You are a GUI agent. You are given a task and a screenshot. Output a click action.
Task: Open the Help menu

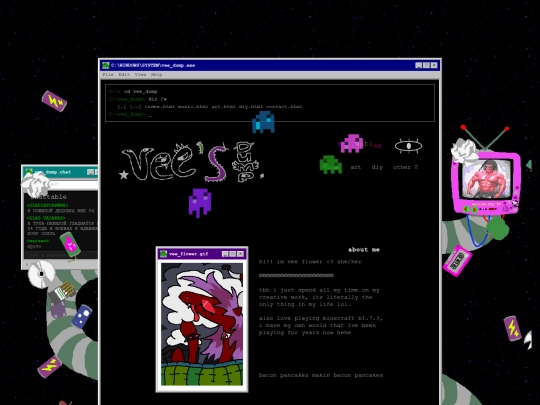click(156, 74)
